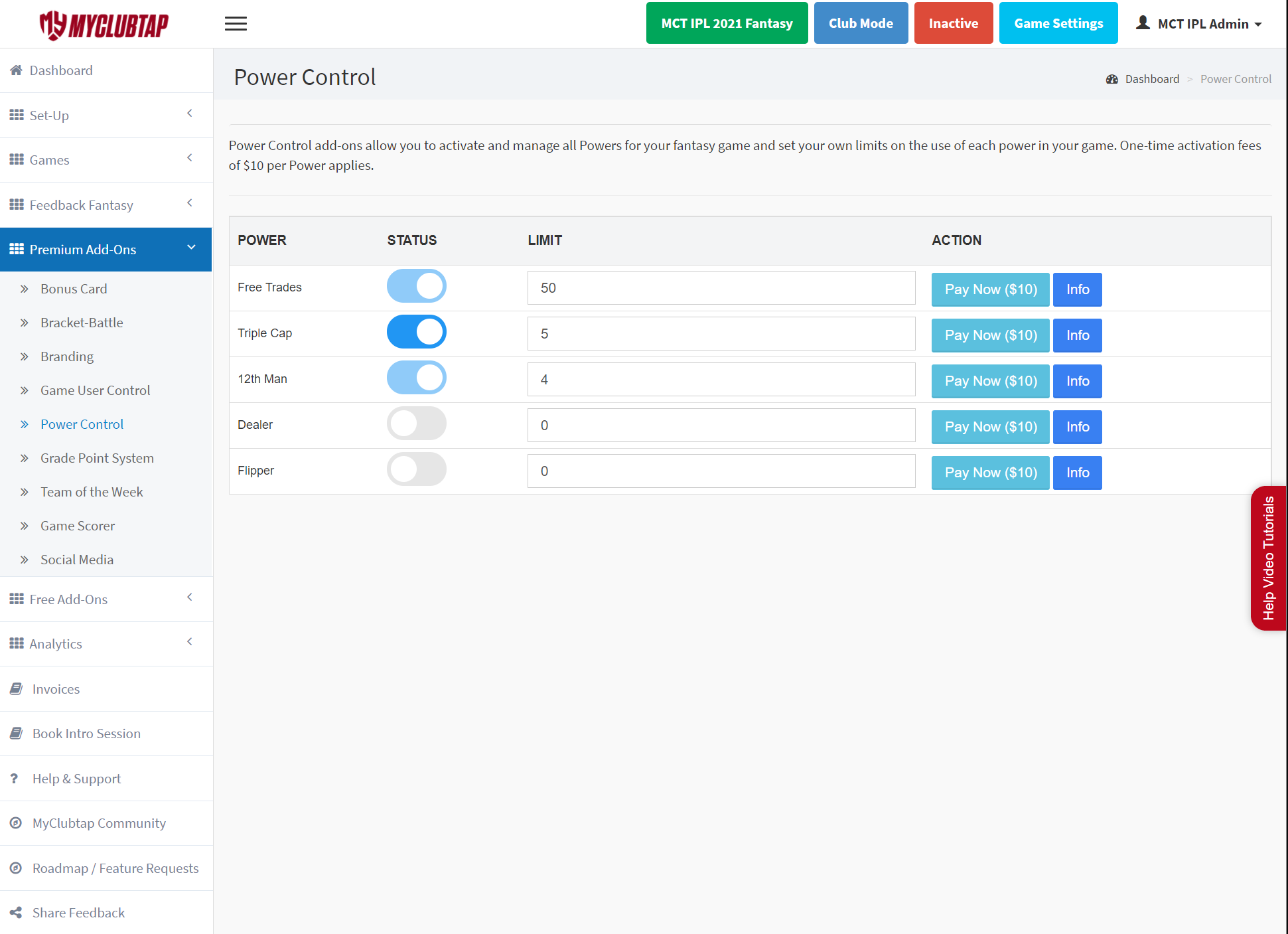1288x934 pixels.
Task: Click the hamburger menu icon
Action: 236,24
